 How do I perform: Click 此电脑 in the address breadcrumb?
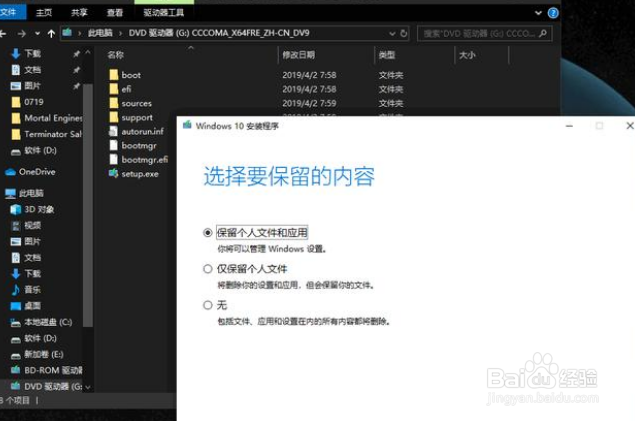100,33
